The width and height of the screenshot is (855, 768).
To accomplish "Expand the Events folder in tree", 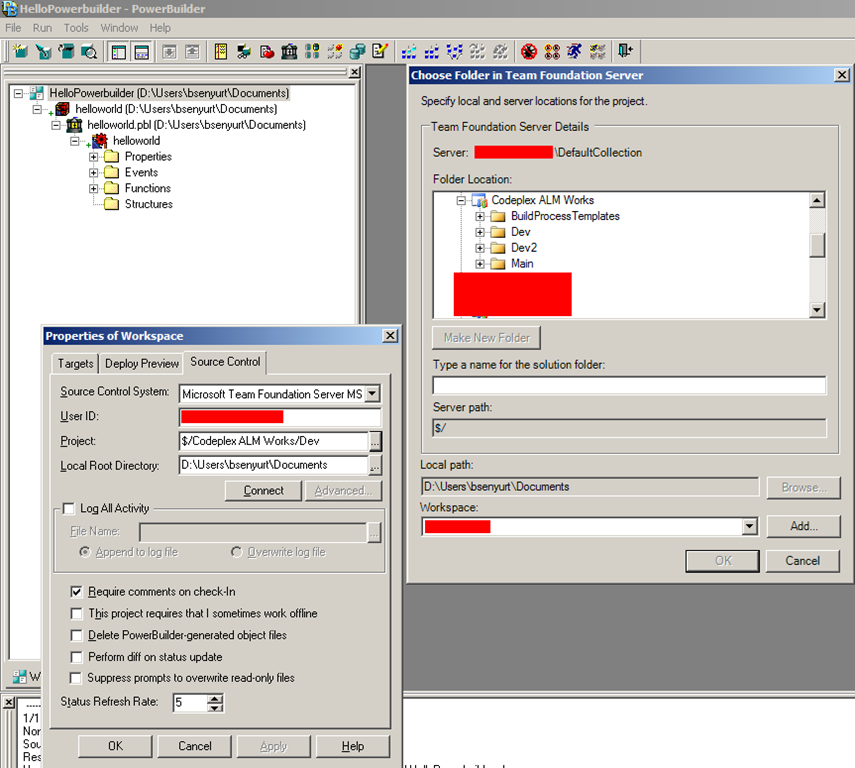I will click(94, 172).
